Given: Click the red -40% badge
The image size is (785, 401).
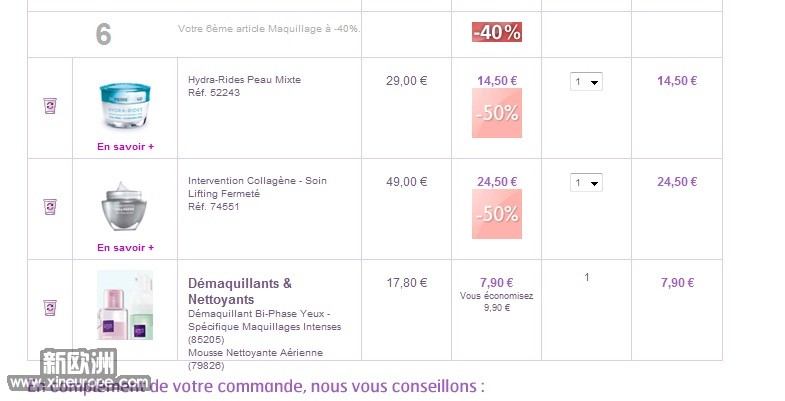Looking at the screenshot, I should tap(497, 32).
